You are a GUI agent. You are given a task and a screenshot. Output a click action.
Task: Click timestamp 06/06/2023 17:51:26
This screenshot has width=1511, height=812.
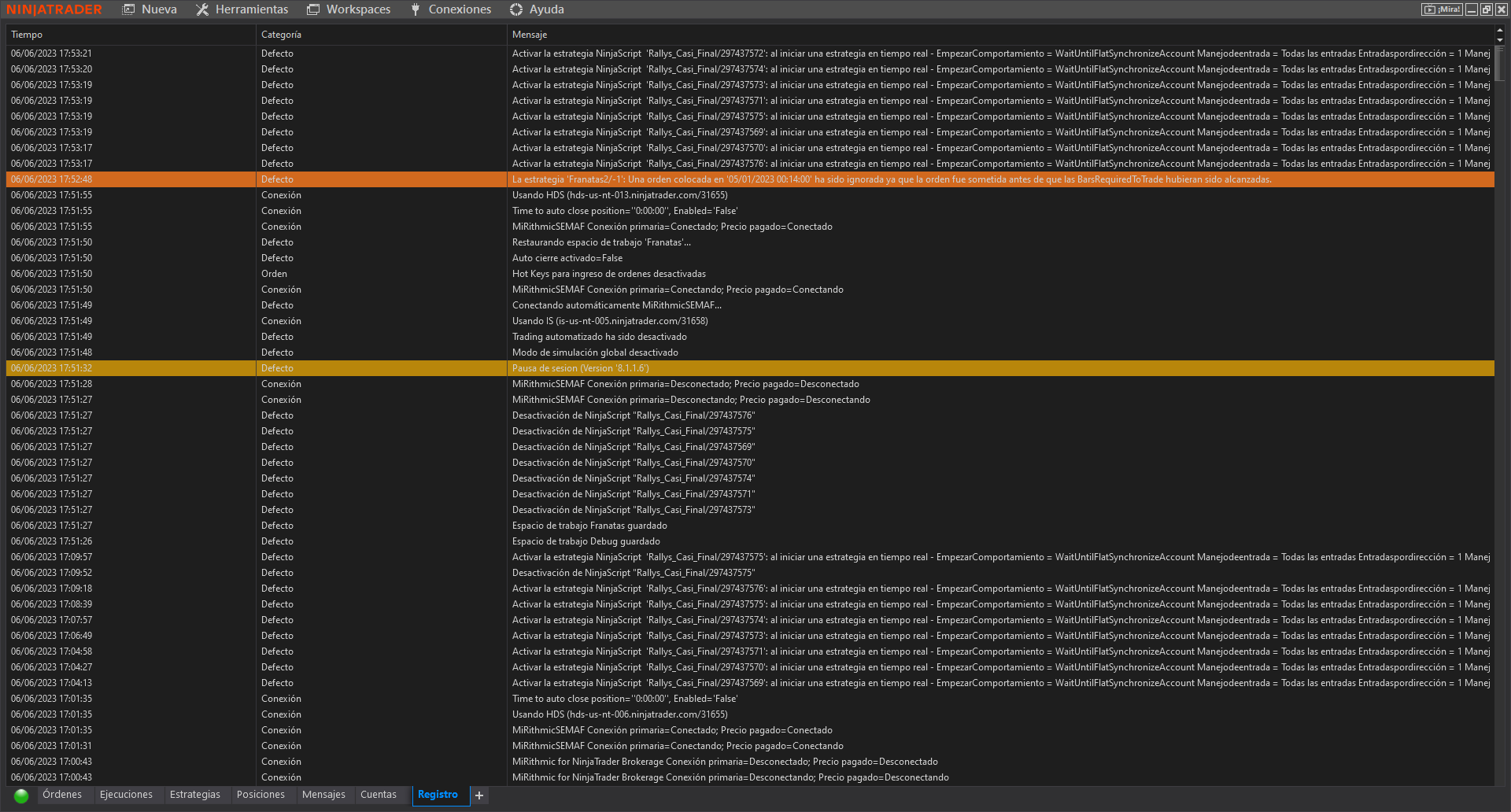(51, 541)
